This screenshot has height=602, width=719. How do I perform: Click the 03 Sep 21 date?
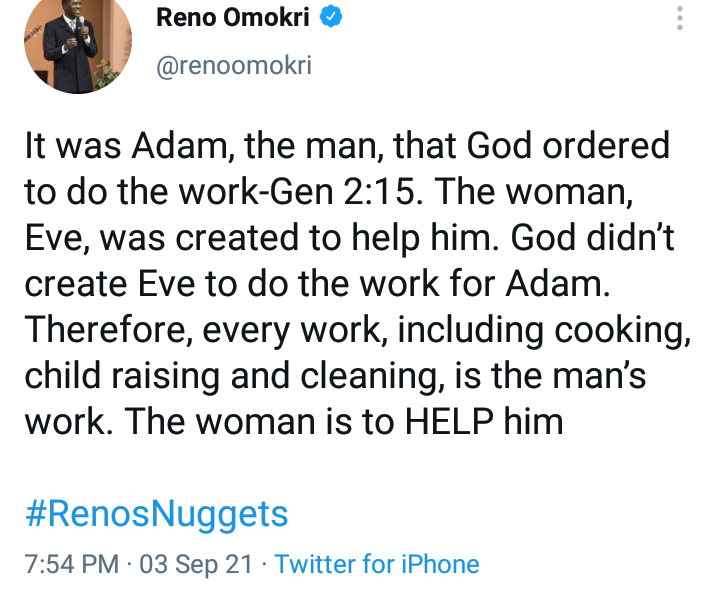point(196,564)
